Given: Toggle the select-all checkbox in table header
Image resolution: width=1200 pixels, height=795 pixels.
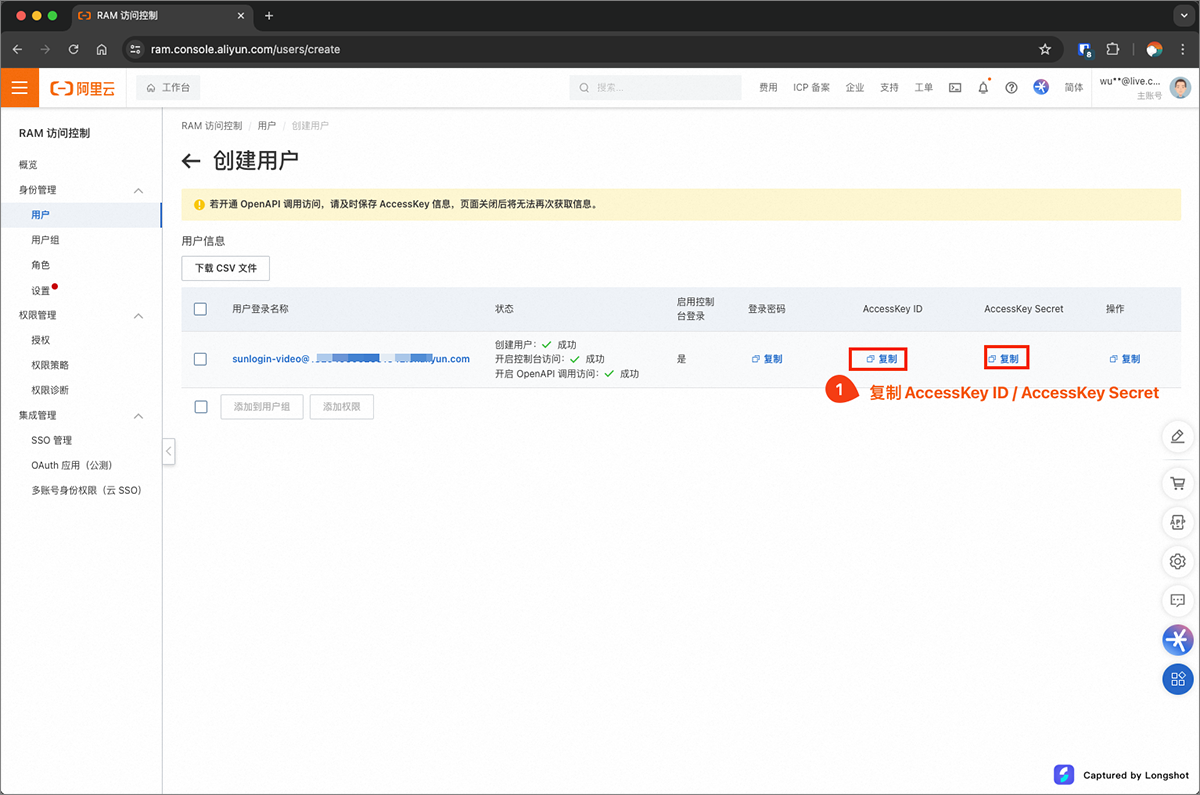Looking at the screenshot, I should pyautogui.click(x=200, y=309).
